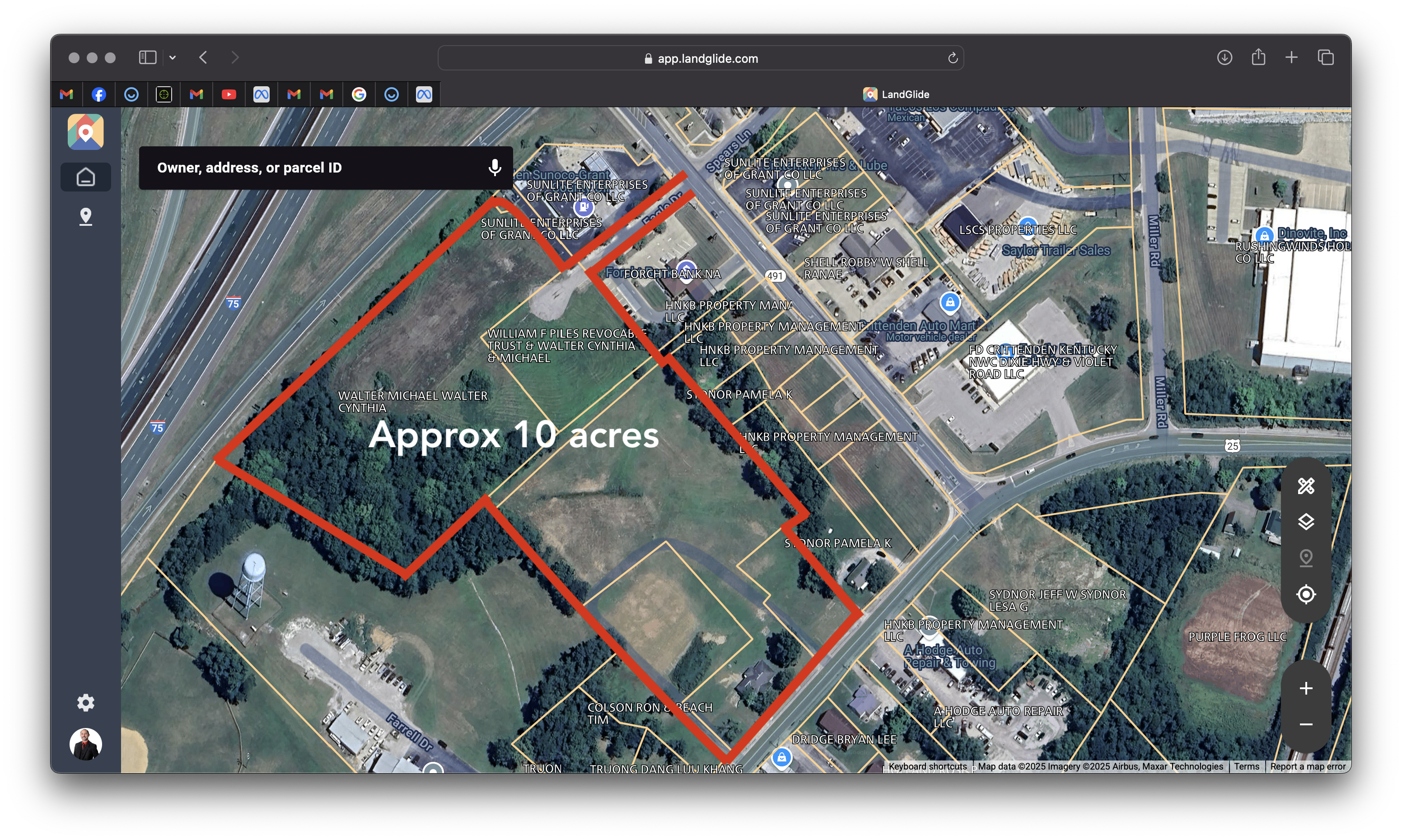Click Report a map error link
1402x840 pixels.
point(1308,766)
